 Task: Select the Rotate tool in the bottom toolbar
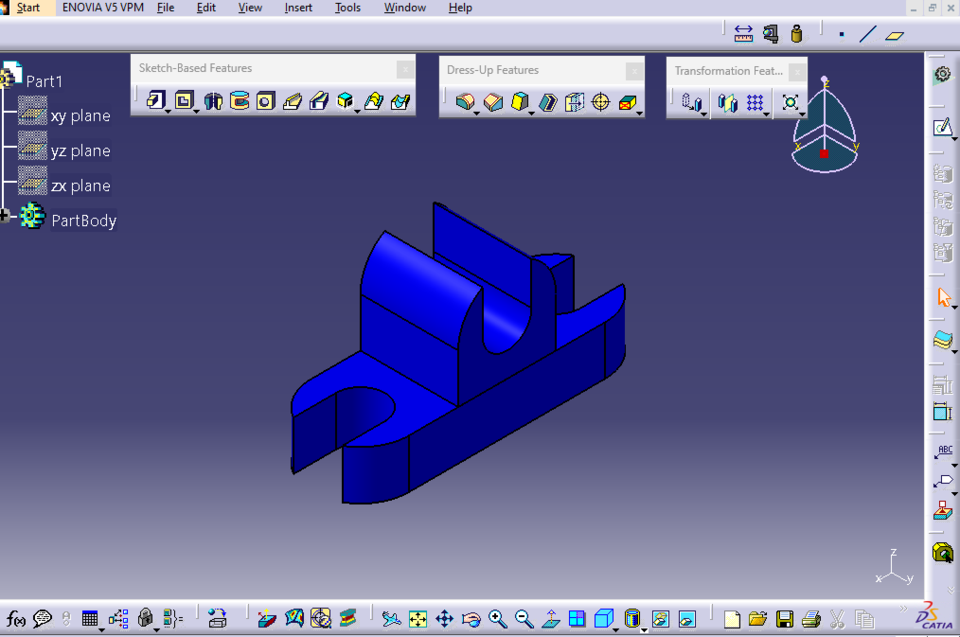click(x=472, y=618)
